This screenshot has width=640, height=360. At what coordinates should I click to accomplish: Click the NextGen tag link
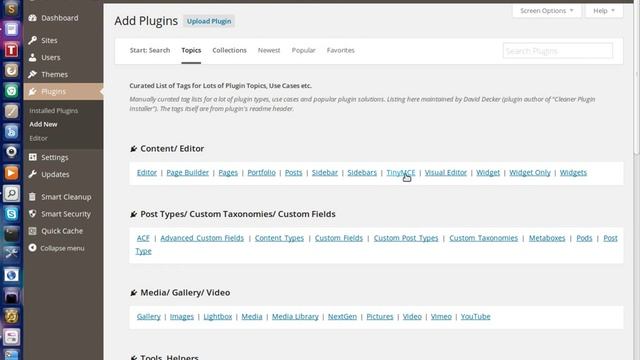point(342,316)
